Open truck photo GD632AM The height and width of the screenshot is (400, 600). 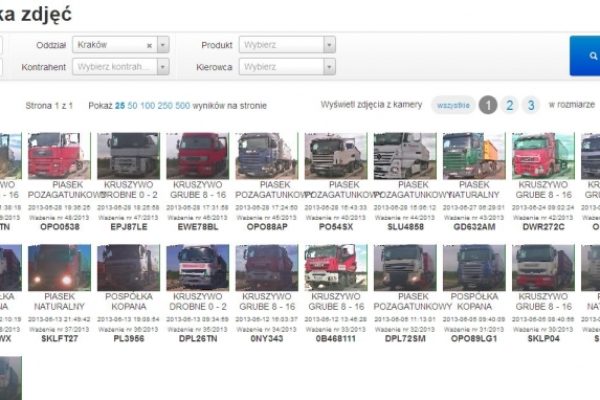coord(474,156)
